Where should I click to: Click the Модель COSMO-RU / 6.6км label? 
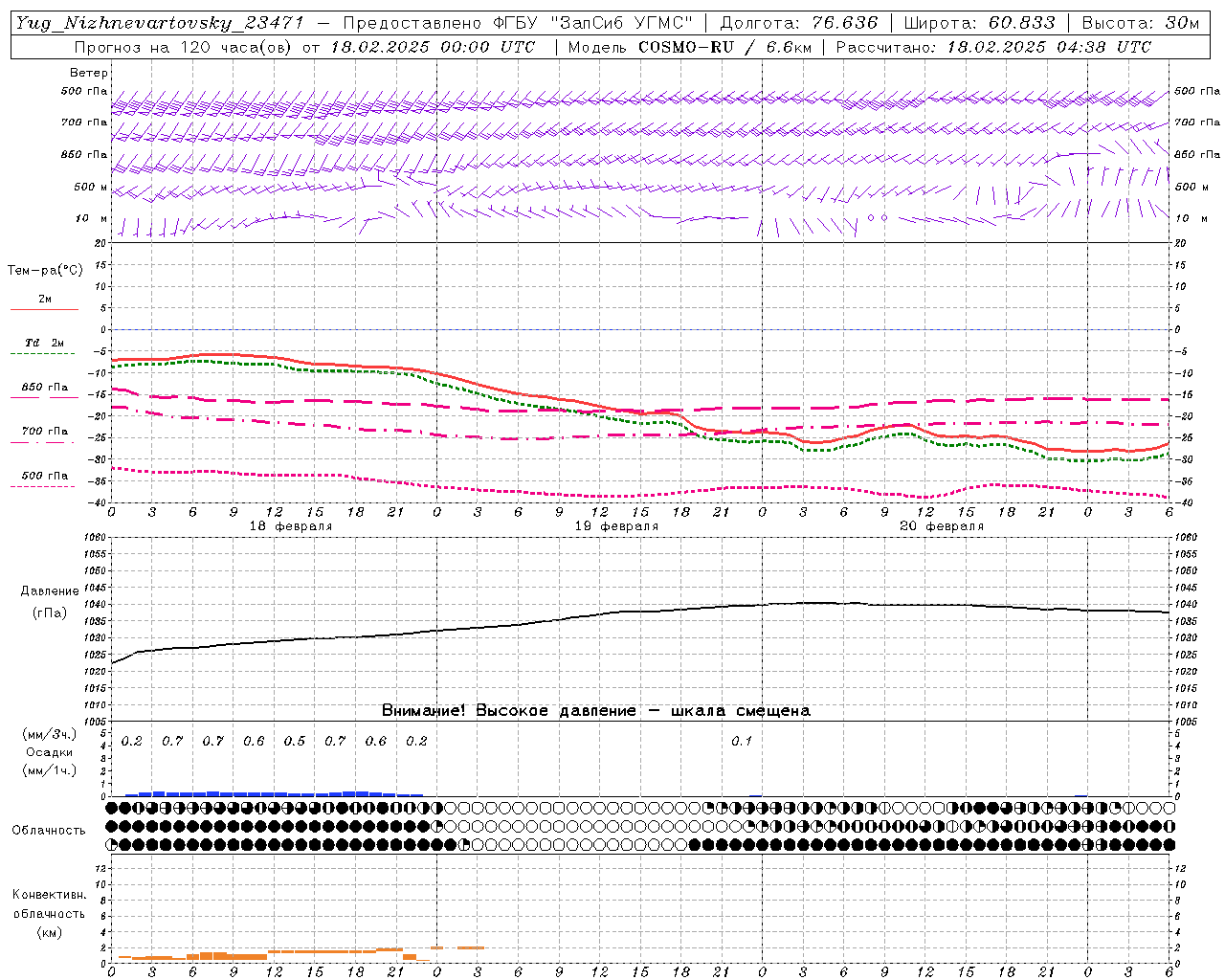click(689, 47)
